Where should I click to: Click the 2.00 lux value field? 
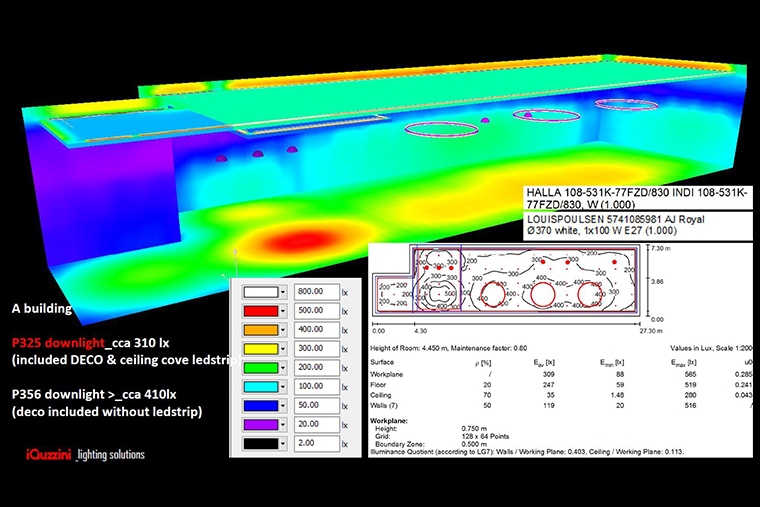coord(317,443)
